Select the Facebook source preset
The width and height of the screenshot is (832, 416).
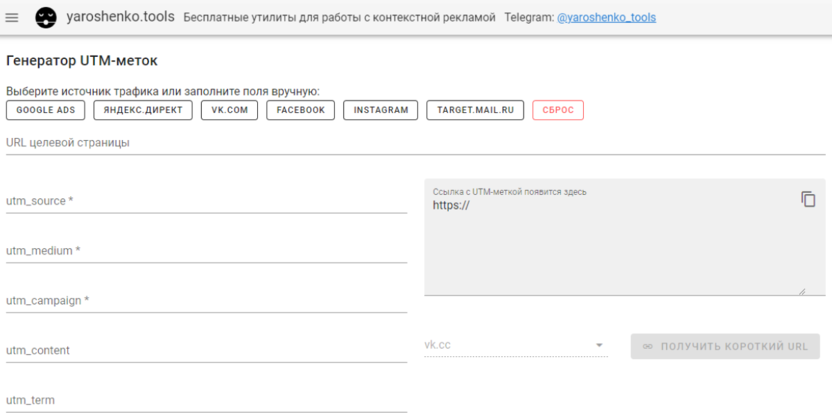pos(301,110)
